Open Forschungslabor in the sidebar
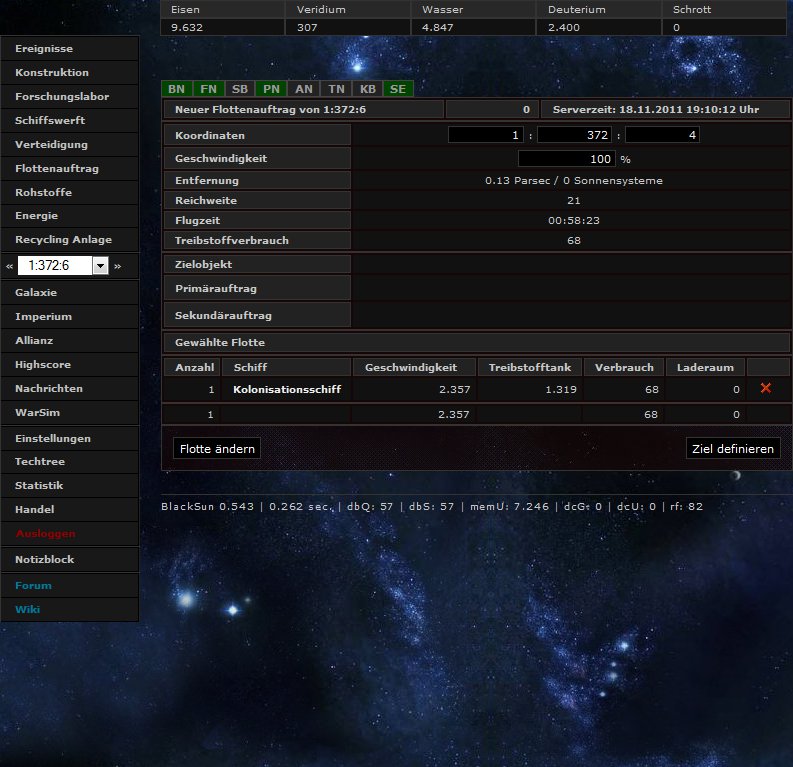 tap(70, 97)
